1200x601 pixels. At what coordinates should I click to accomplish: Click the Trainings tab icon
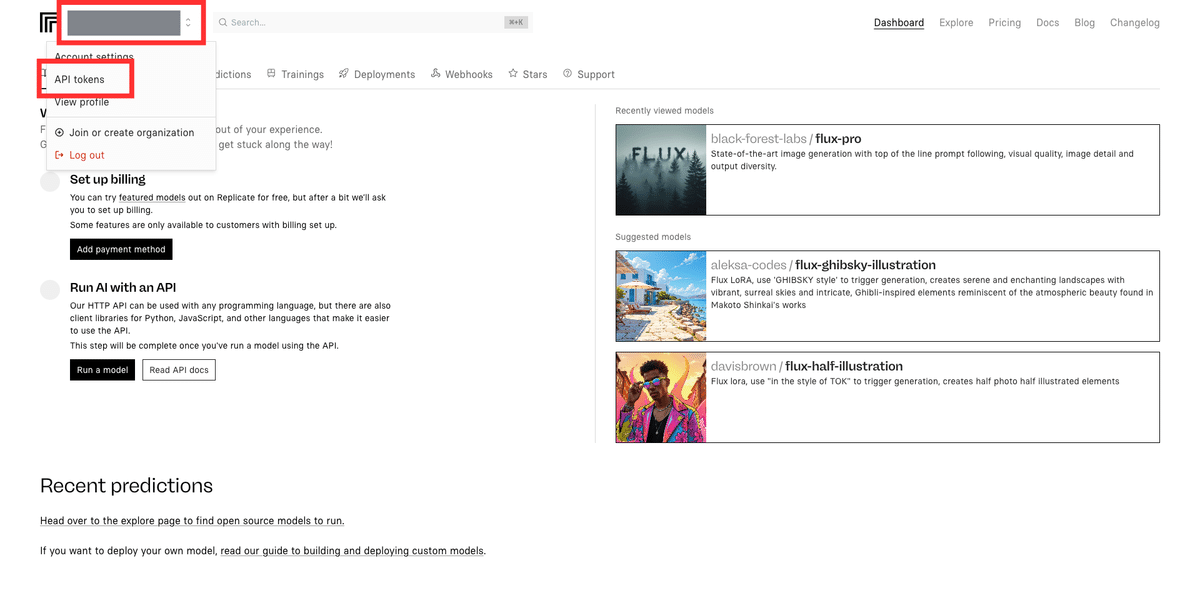pyautogui.click(x=271, y=74)
